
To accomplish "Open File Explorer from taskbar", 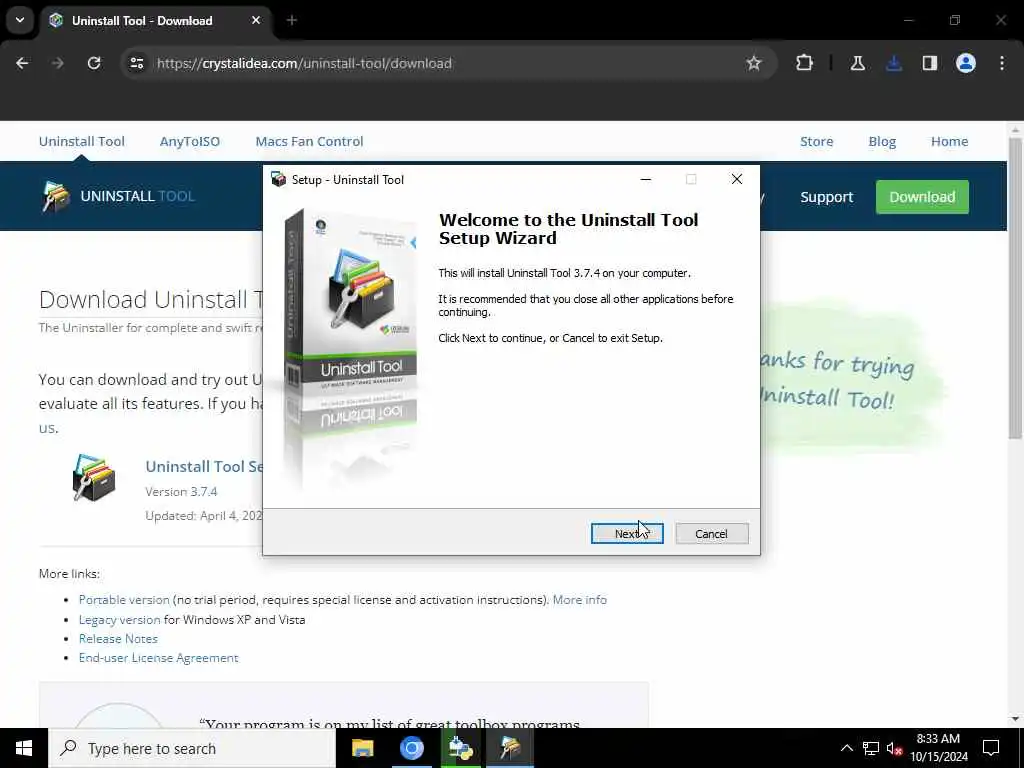I will pyautogui.click(x=362, y=748).
